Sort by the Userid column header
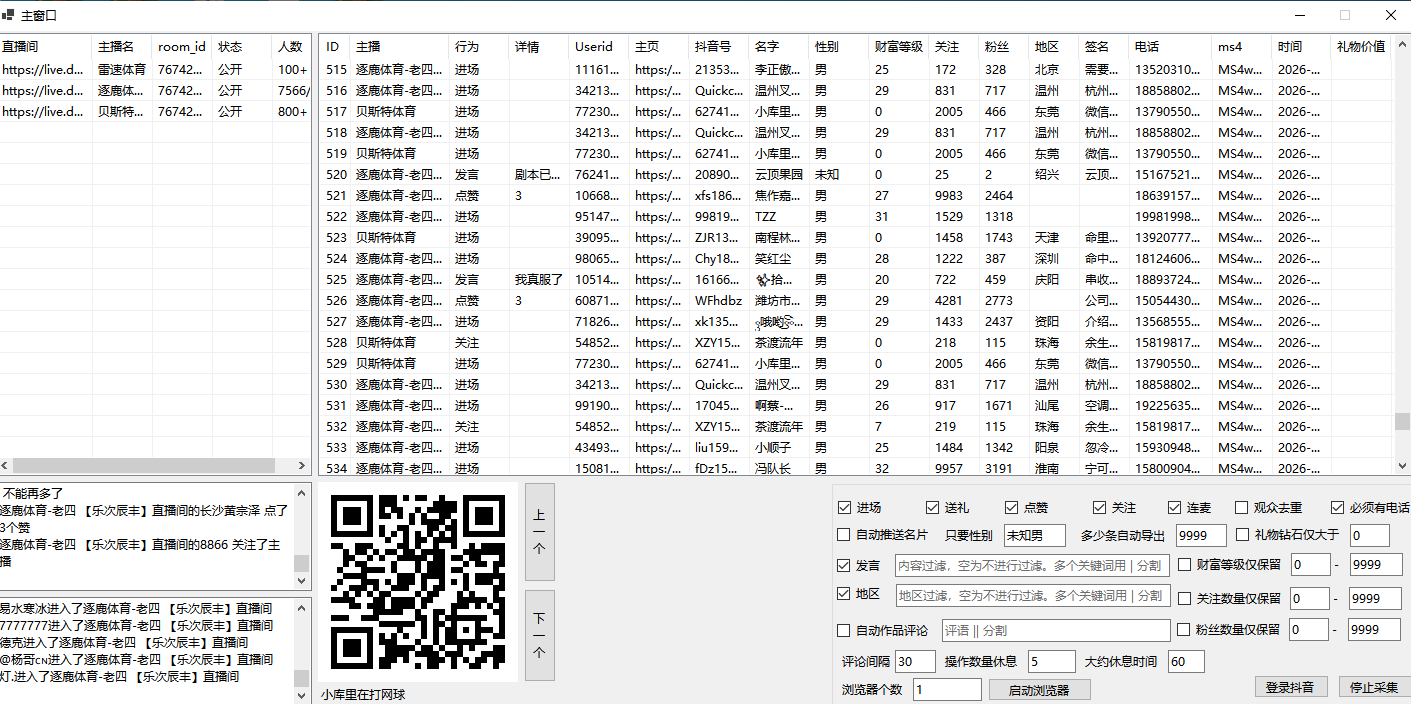This screenshot has height=704, width=1411. (599, 47)
